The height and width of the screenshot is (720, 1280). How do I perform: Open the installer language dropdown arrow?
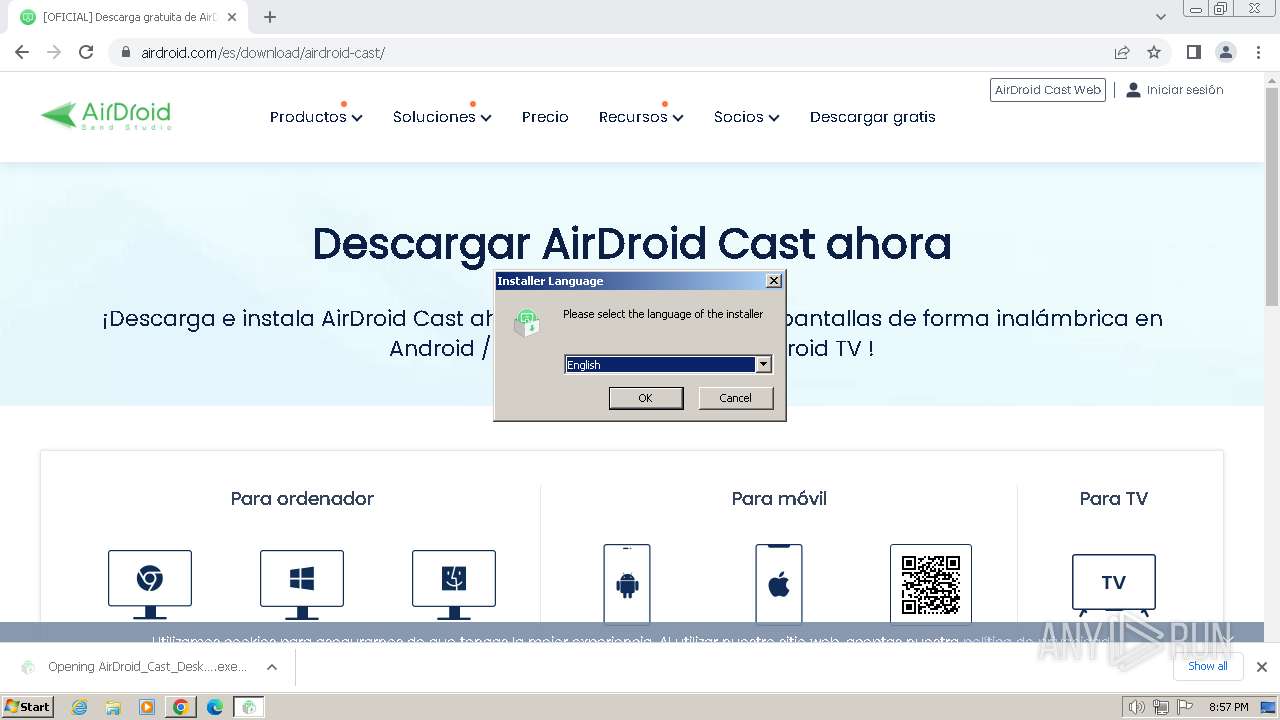[764, 365]
